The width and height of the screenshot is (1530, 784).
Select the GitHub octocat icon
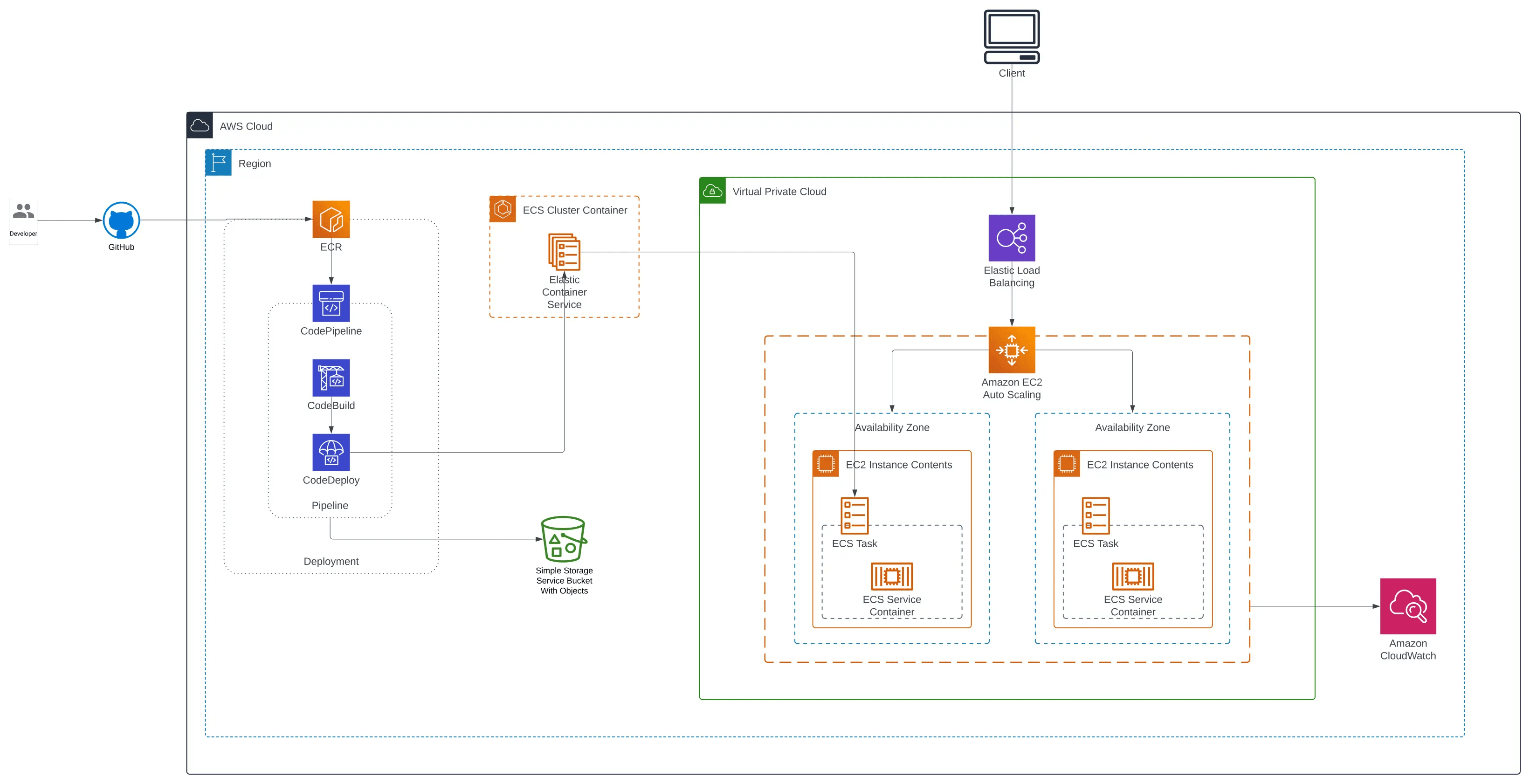121,220
